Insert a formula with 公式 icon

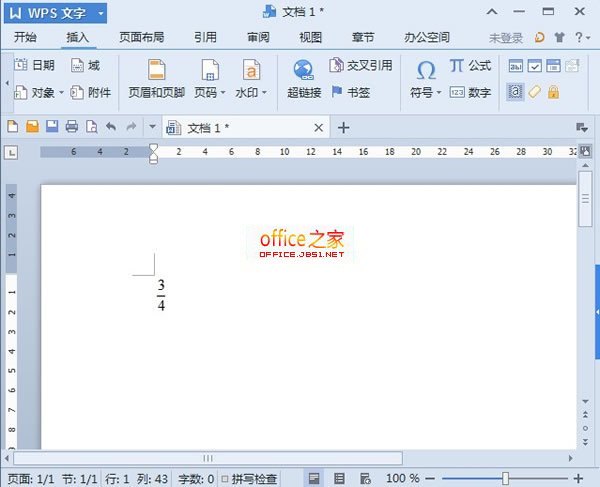pyautogui.click(x=470, y=65)
